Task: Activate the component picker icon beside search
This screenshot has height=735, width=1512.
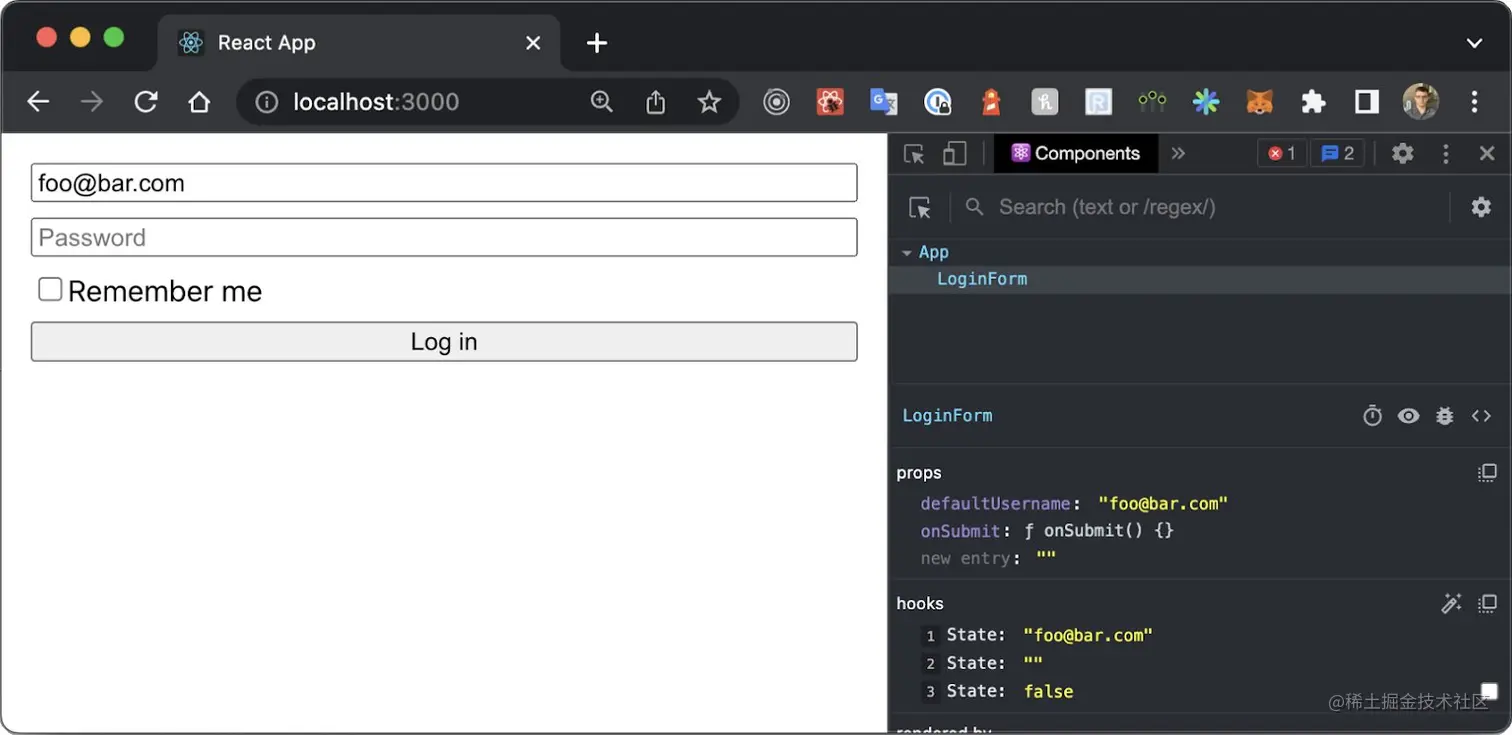Action: (x=919, y=207)
